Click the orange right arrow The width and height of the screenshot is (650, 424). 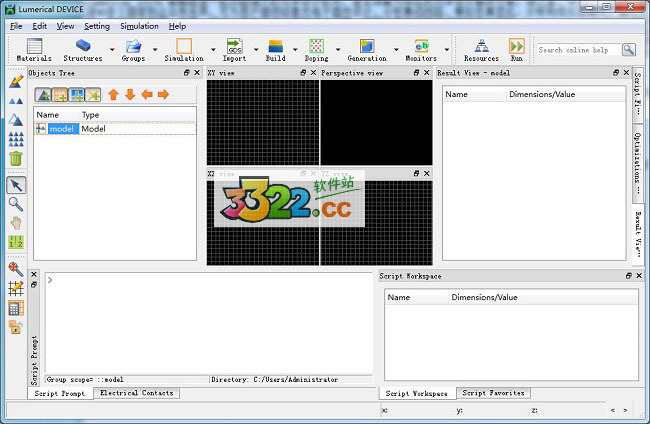[163, 95]
